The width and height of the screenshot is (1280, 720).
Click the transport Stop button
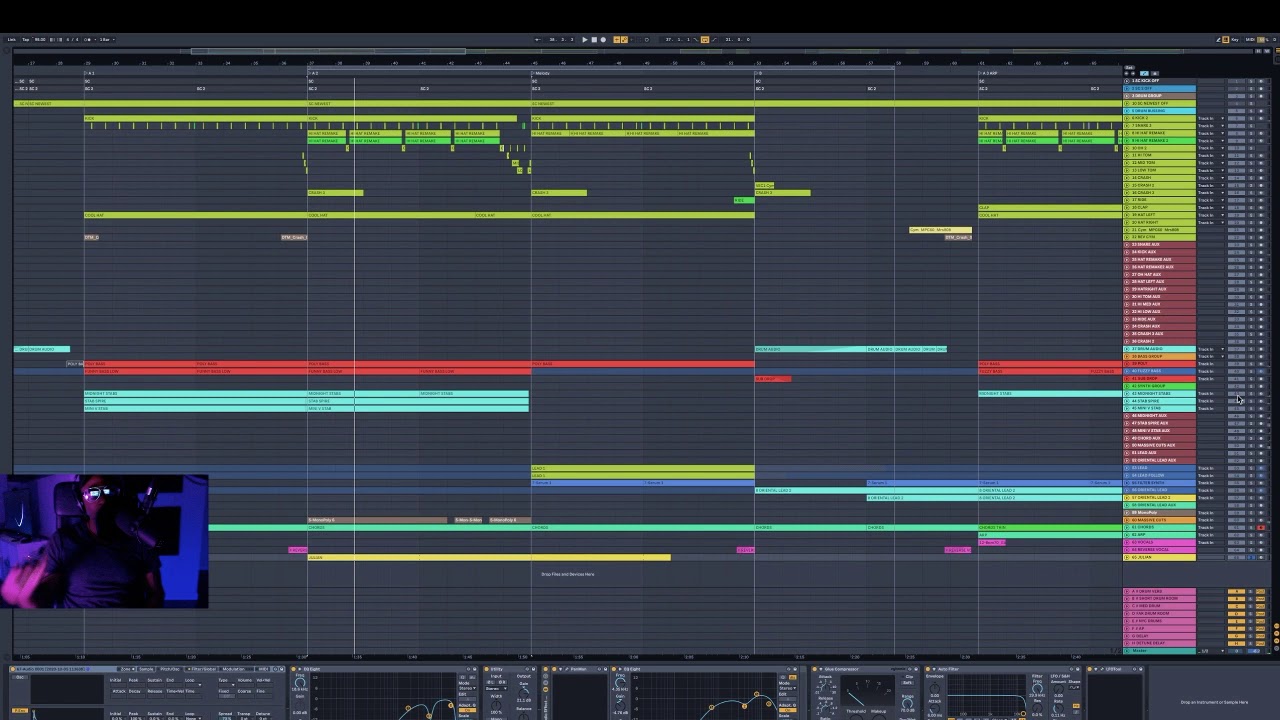(594, 40)
